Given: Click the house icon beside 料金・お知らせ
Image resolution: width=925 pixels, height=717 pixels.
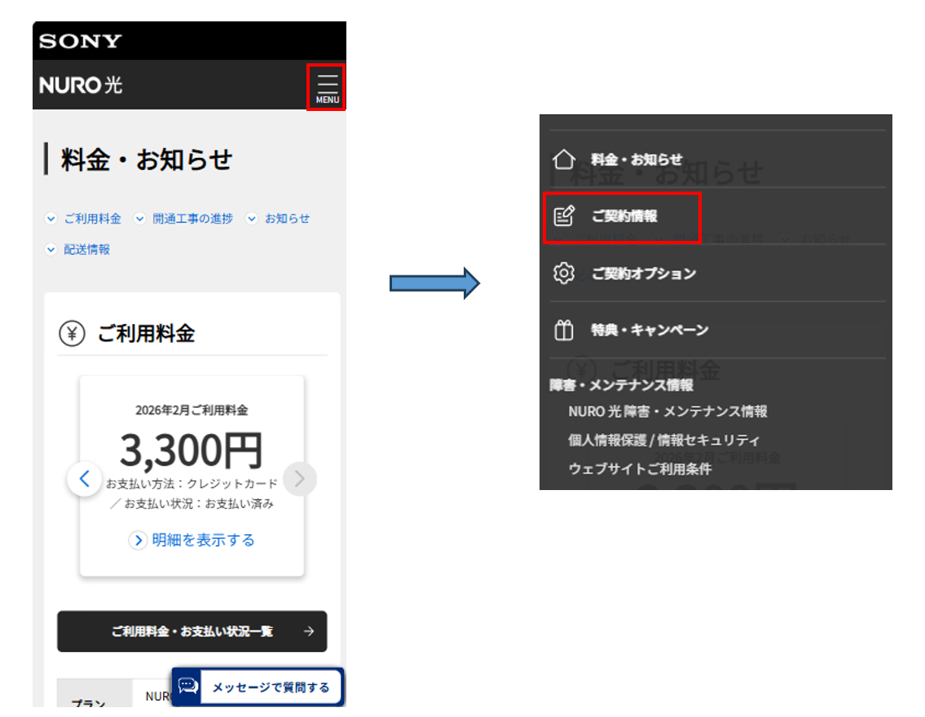Looking at the screenshot, I should click(564, 159).
